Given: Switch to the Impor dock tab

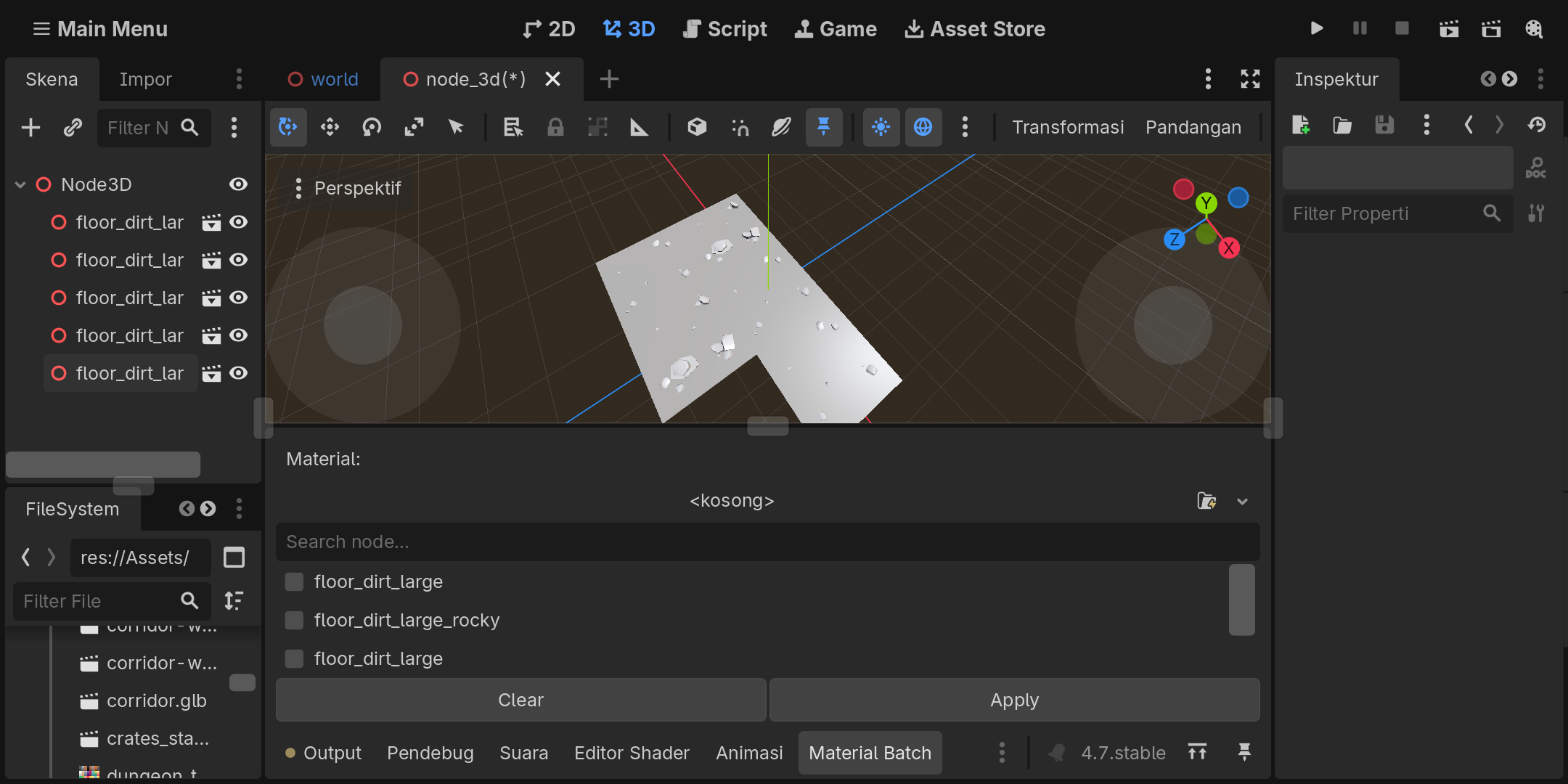Looking at the screenshot, I should [146, 79].
